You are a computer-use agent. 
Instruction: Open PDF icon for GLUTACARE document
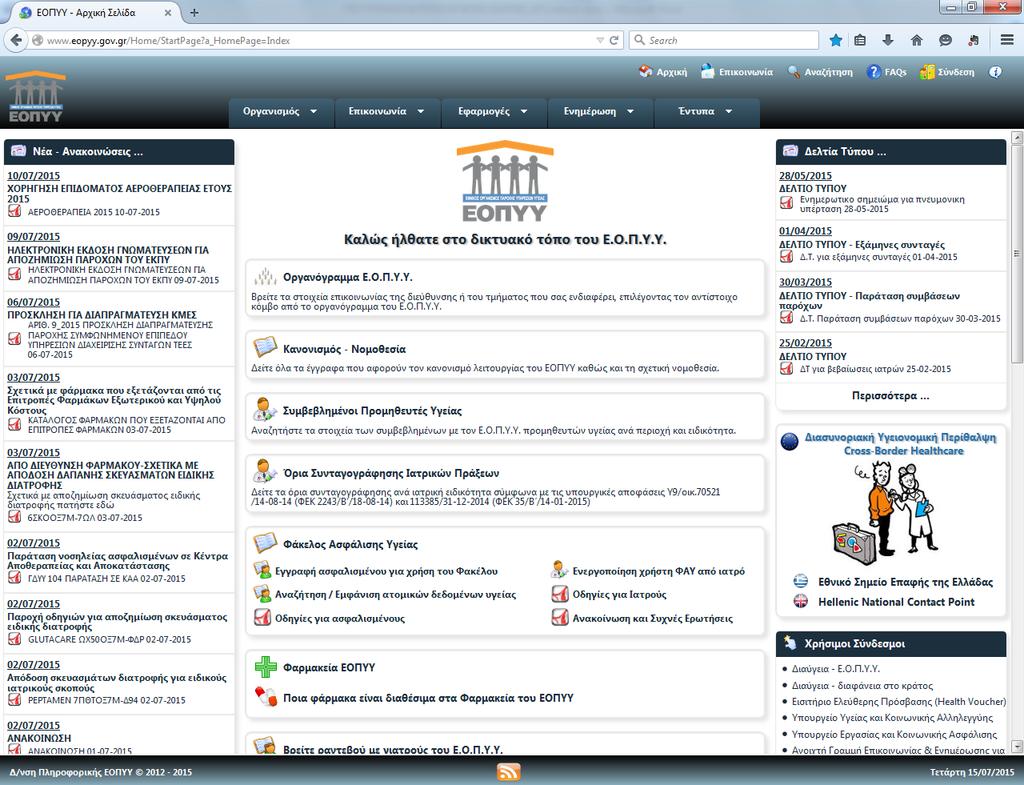(x=14, y=639)
